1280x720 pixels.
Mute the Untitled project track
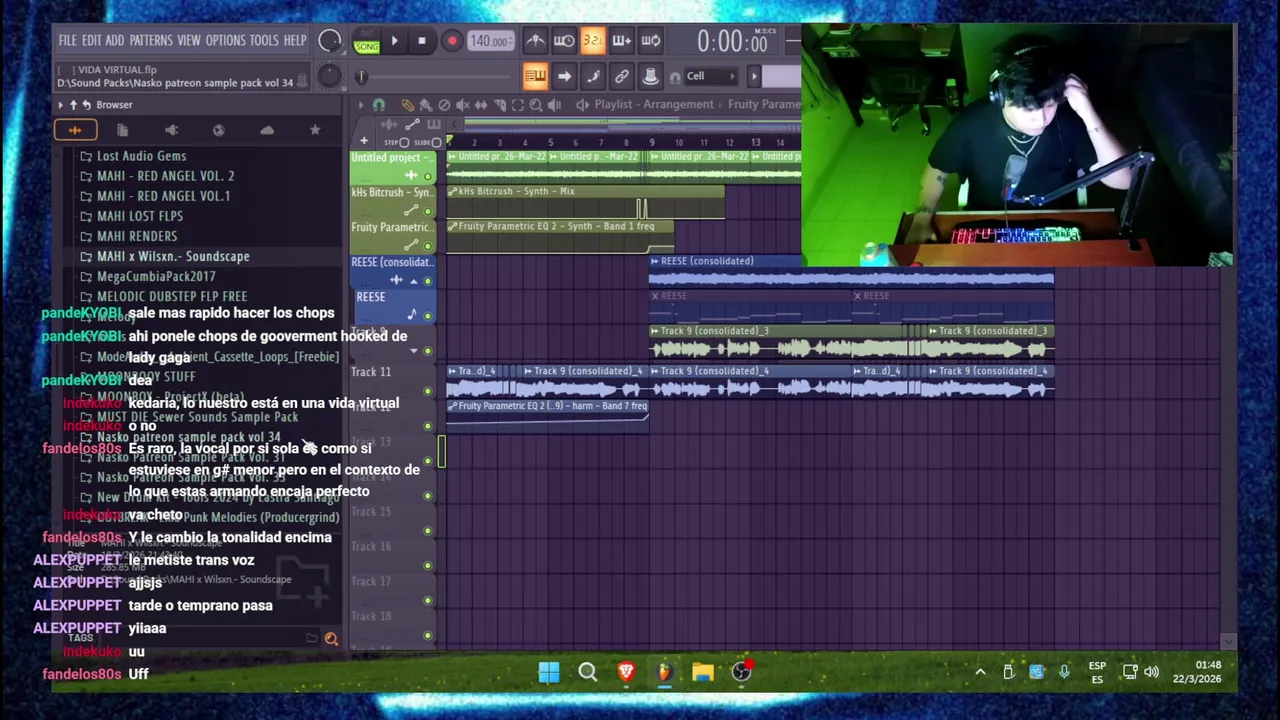point(428,176)
